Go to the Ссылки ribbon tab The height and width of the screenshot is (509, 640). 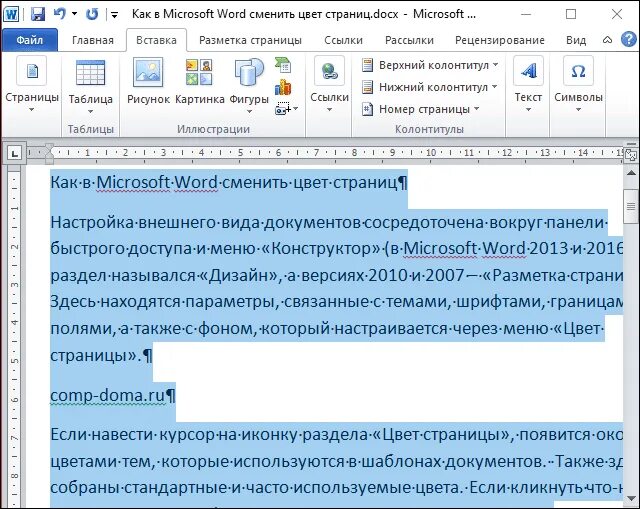pos(343,40)
